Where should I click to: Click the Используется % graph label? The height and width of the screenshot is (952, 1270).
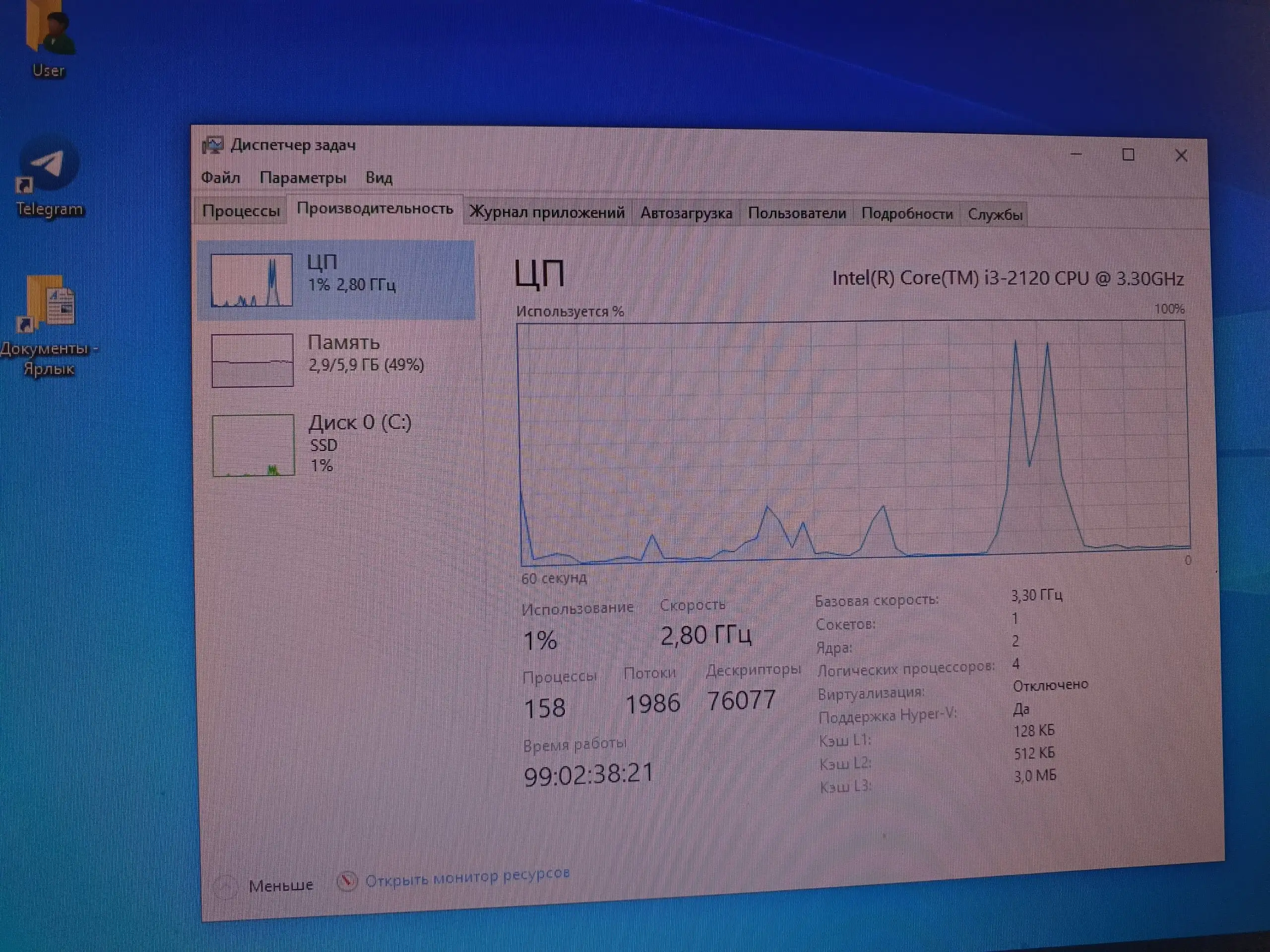coord(570,311)
